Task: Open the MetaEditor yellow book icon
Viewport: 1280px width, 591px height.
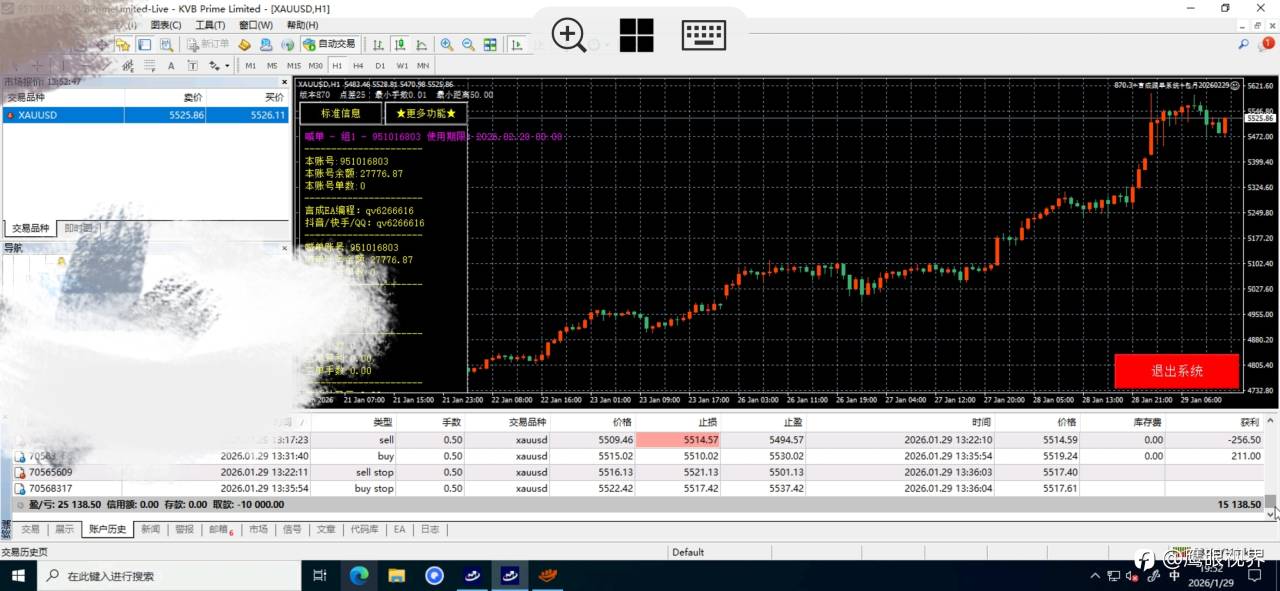Action: [244, 44]
